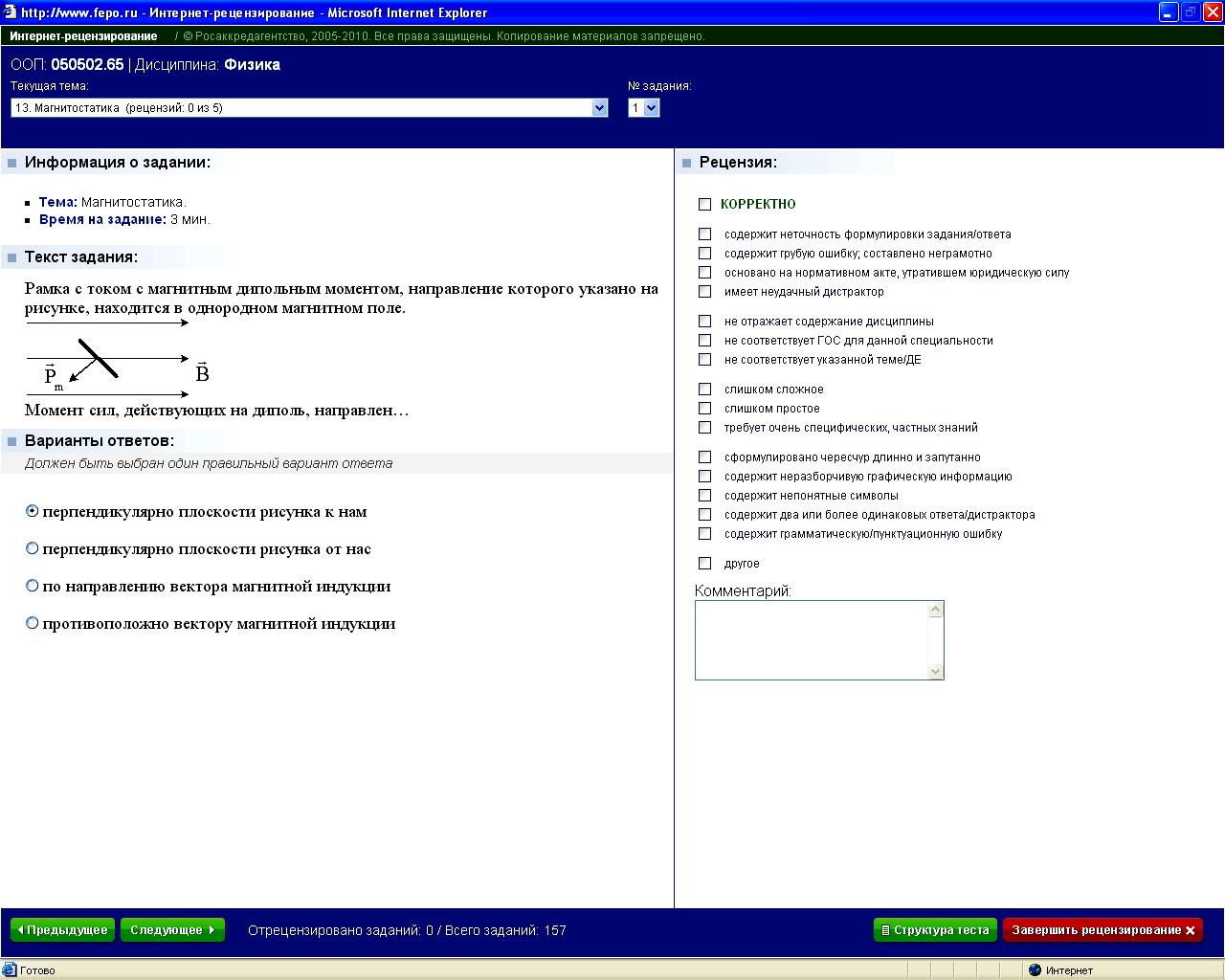Tick "имеет неудачный дистрактор" checkbox
The height and width of the screenshot is (980, 1225).
[705, 291]
